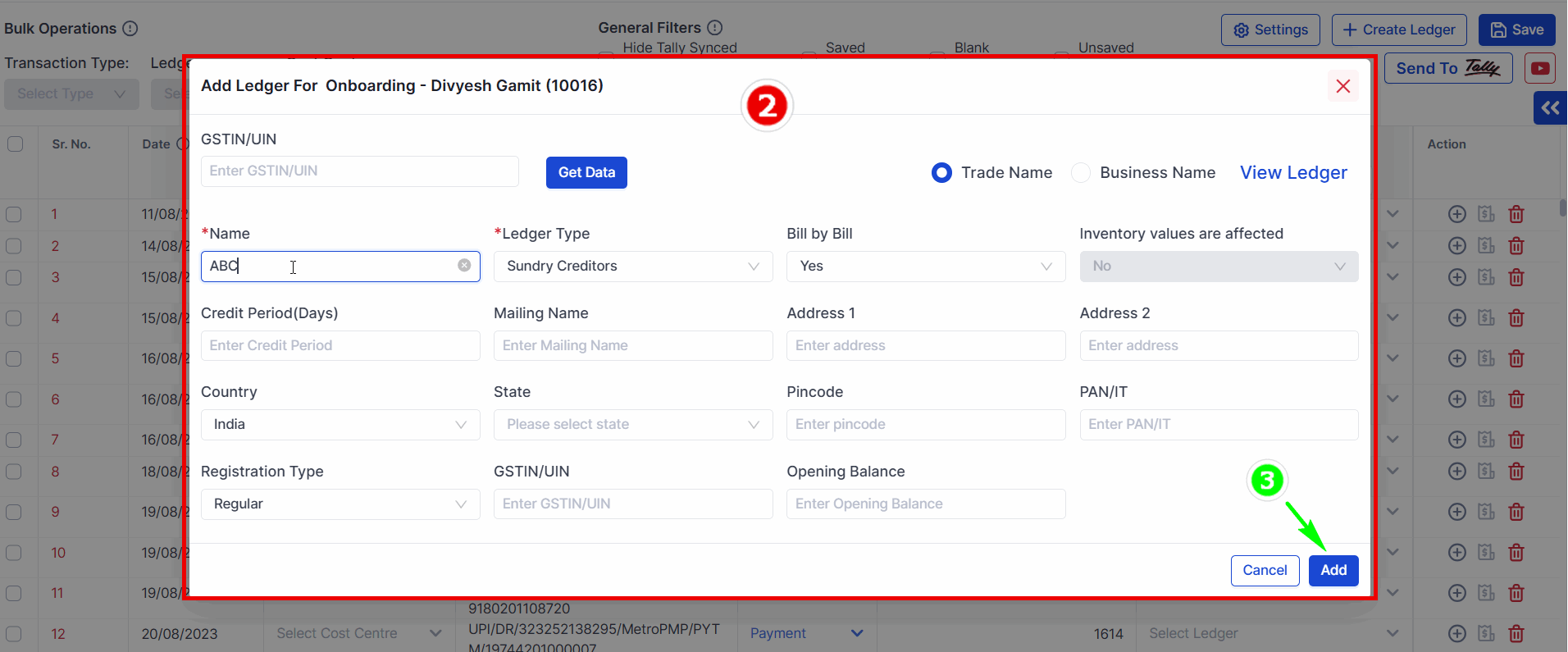Clear the Name field with the x icon

tap(464, 265)
